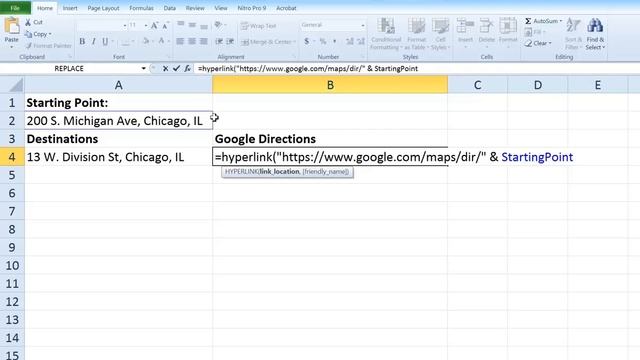640x360 pixels.
Task: Click inside the formula bar text
Action: [308, 69]
